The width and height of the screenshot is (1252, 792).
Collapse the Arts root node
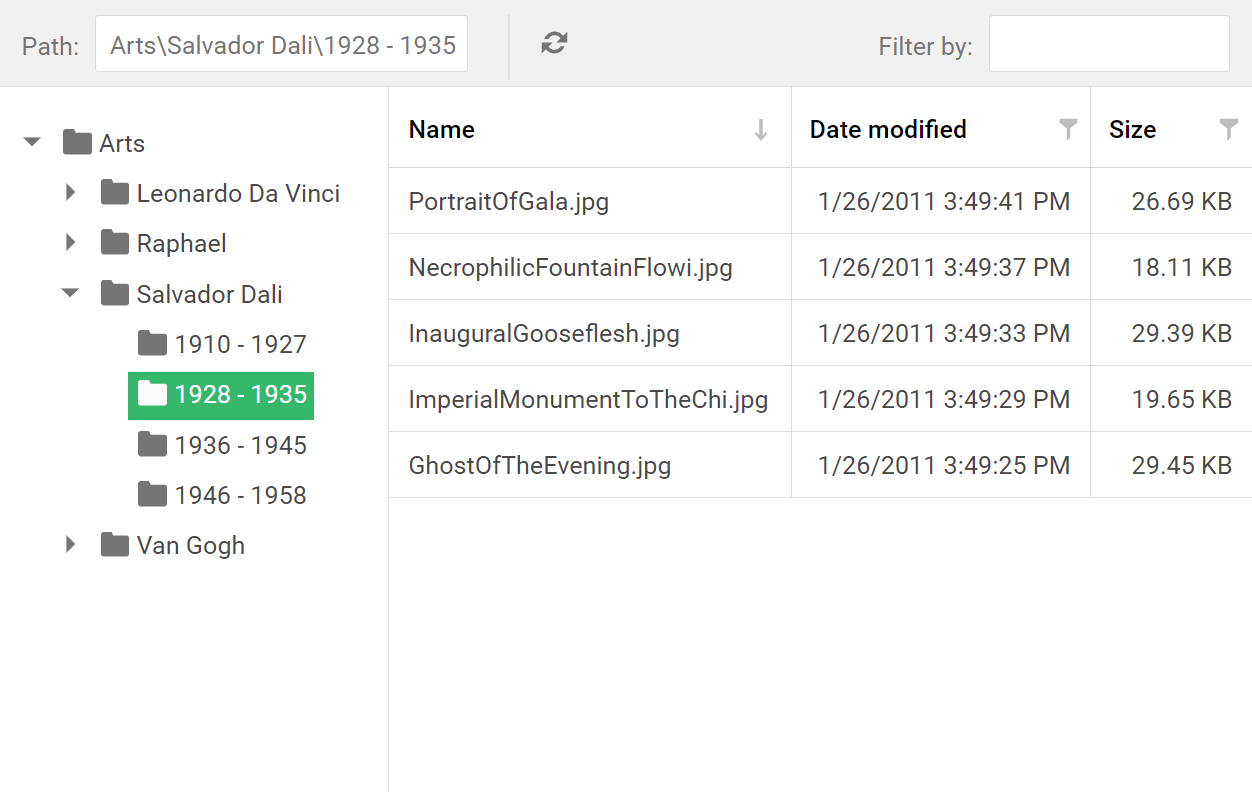click(x=32, y=143)
